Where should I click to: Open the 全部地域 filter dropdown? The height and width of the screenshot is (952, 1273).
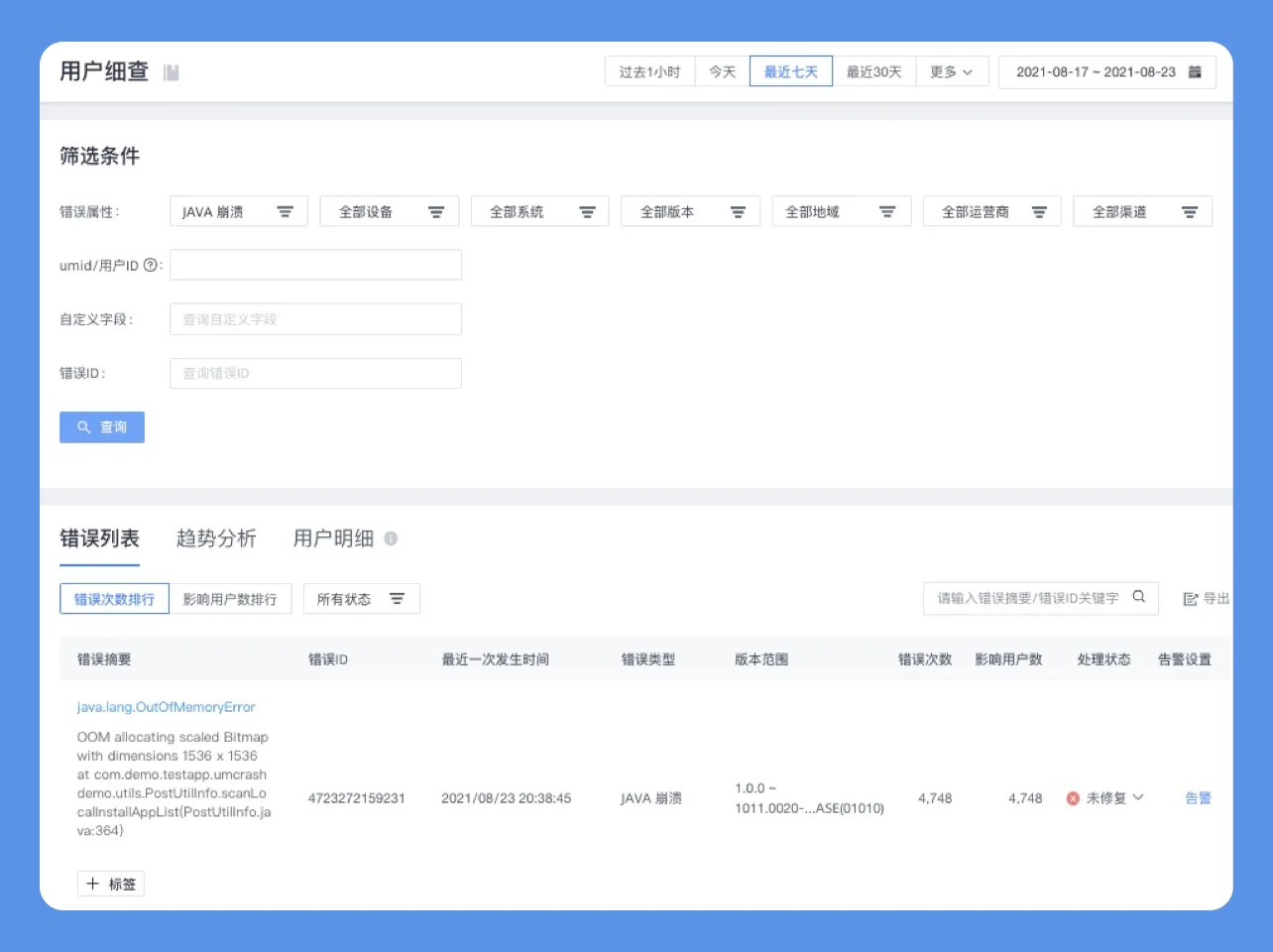(842, 211)
